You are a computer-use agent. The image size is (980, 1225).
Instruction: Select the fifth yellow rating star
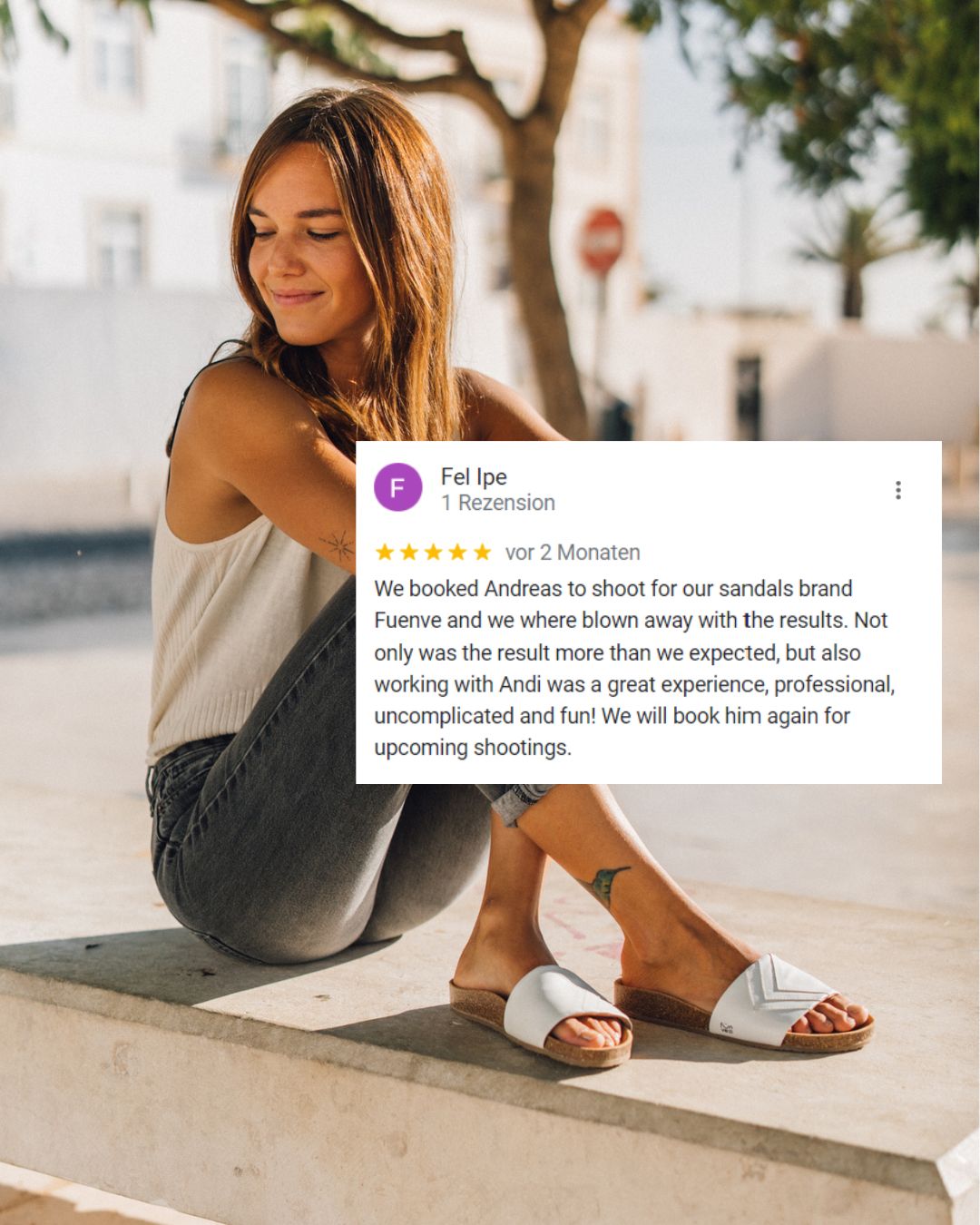coord(483,552)
